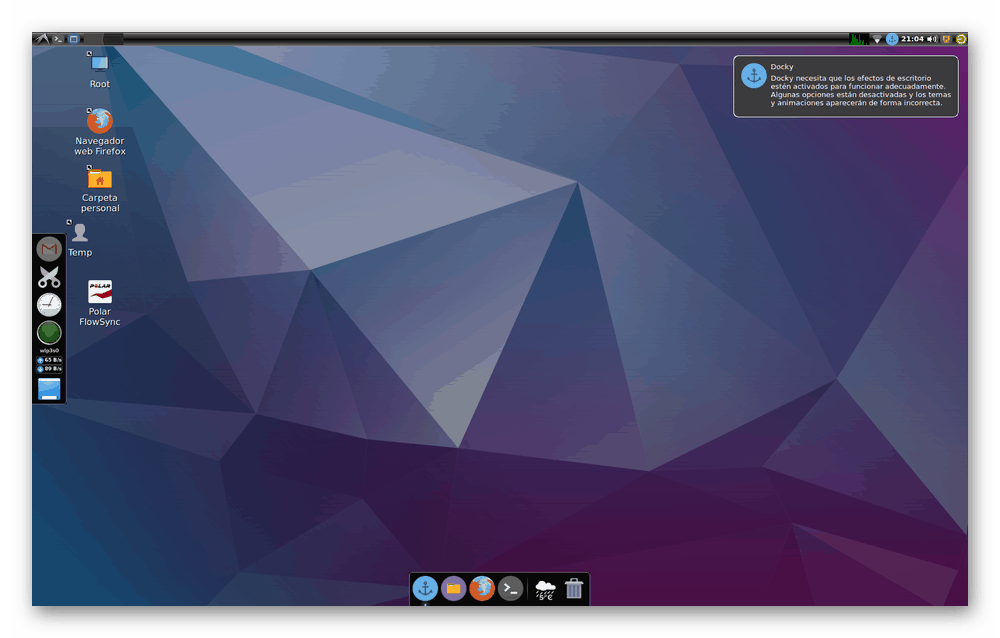Click the analog clock docklet
1000x638 pixels.
click(49, 305)
